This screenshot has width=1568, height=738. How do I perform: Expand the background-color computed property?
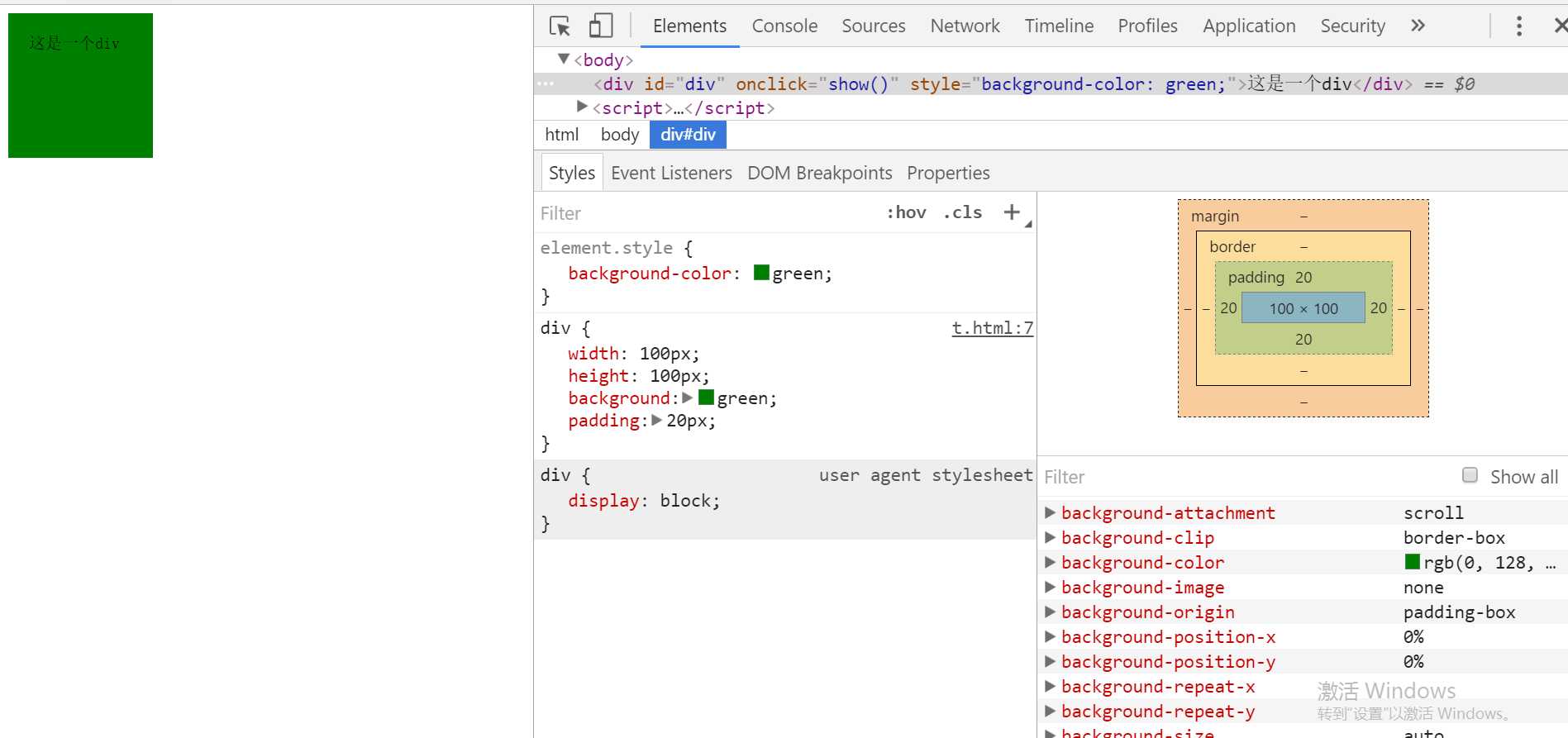coord(1050,562)
